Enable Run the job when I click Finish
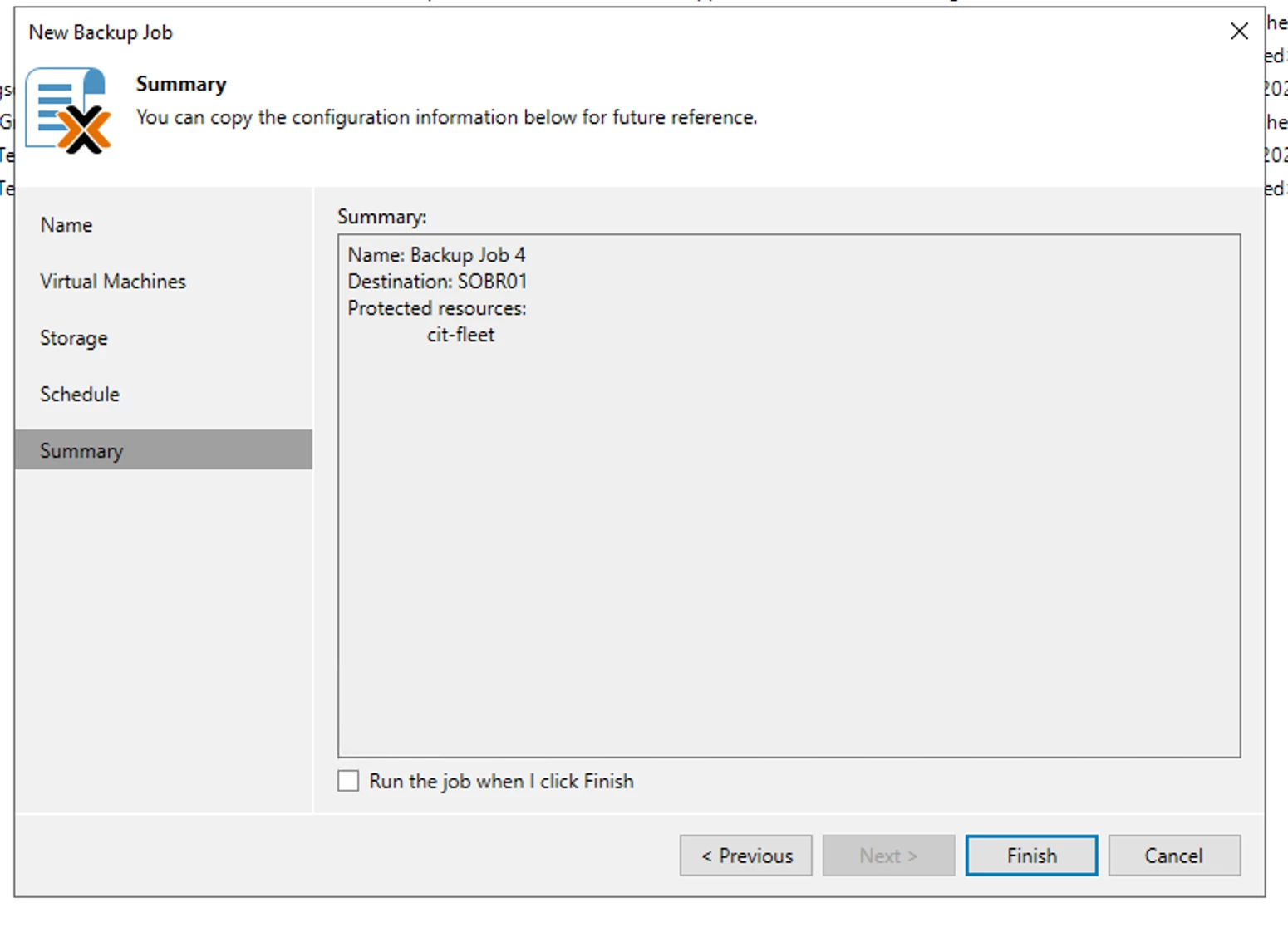This screenshot has width=1288, height=937. coord(349,781)
